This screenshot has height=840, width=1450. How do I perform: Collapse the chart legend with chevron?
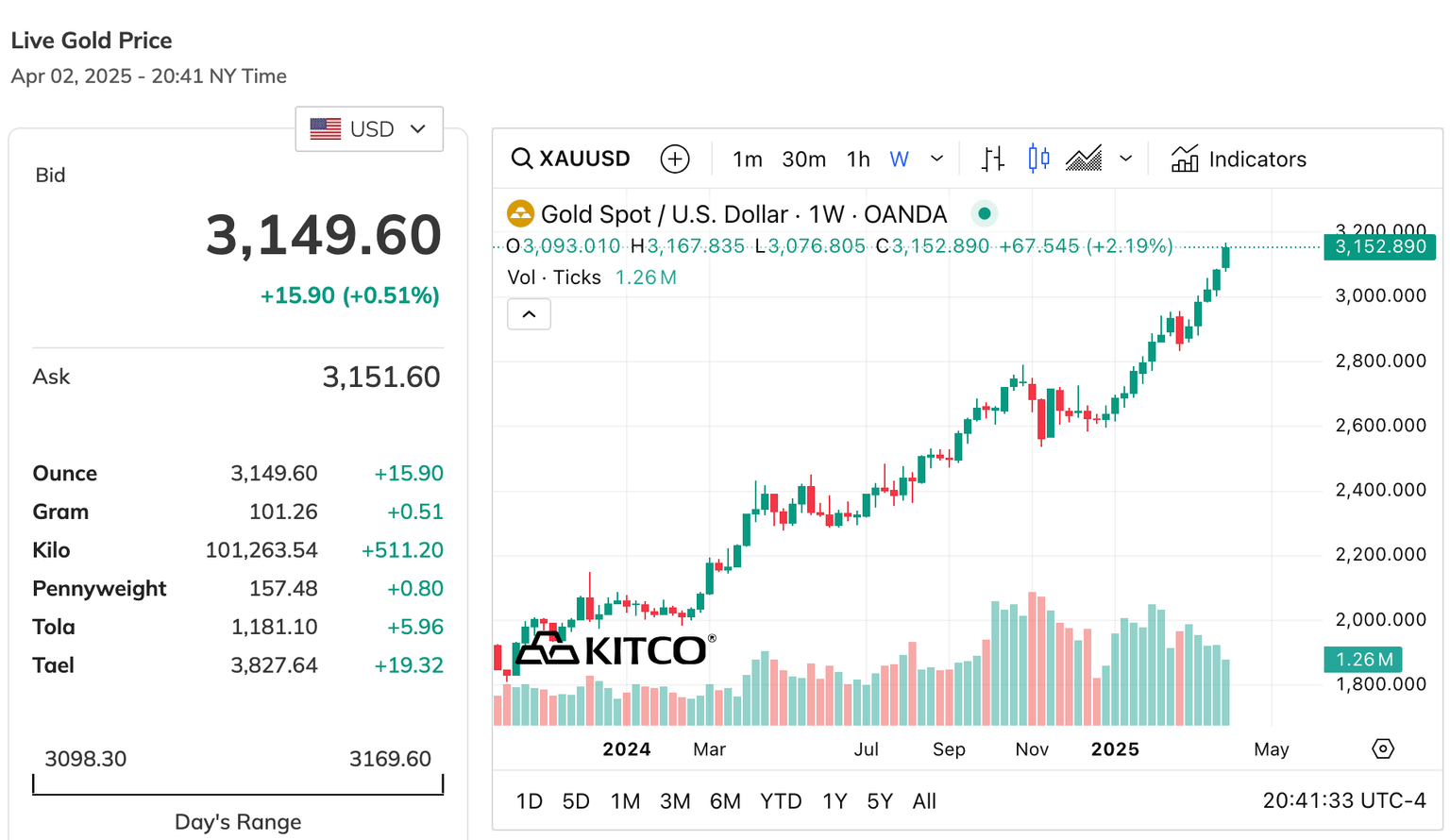[530, 314]
